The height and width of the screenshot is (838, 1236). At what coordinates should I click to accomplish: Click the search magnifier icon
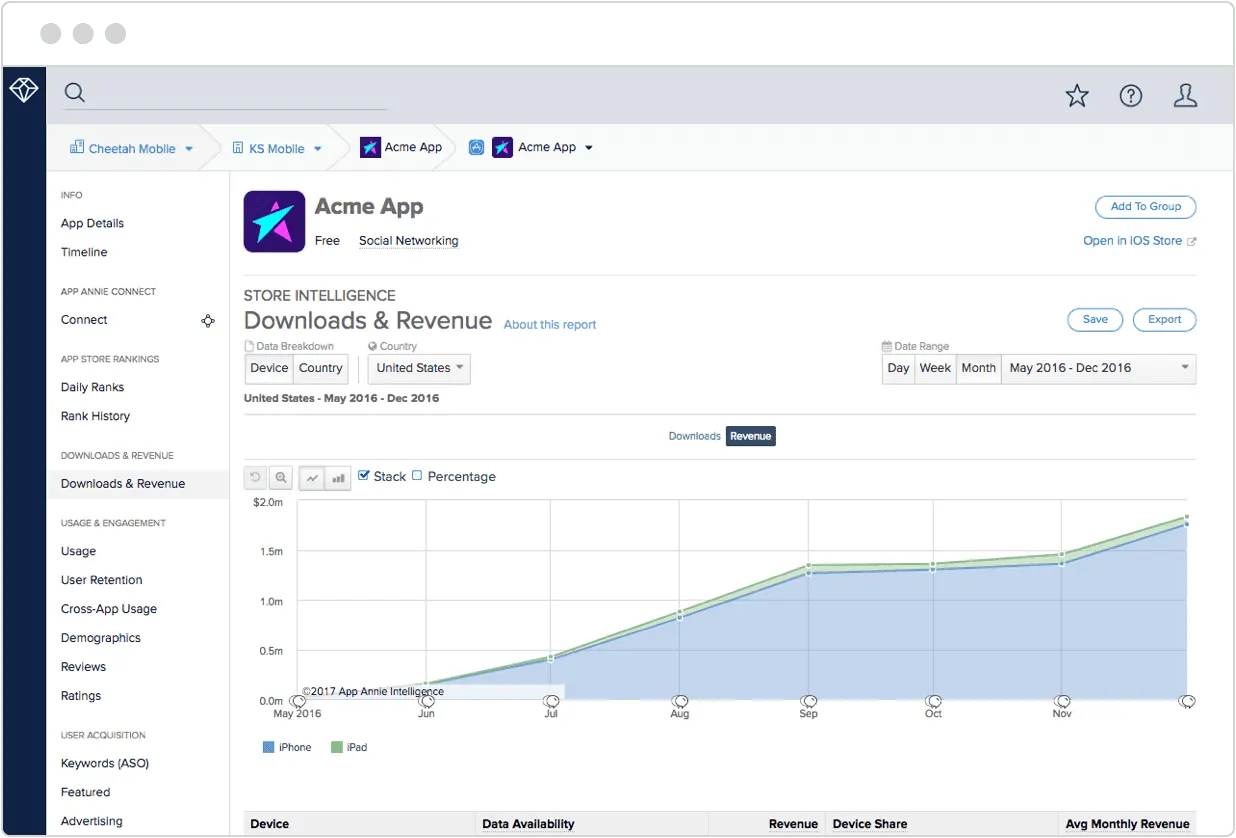(75, 93)
